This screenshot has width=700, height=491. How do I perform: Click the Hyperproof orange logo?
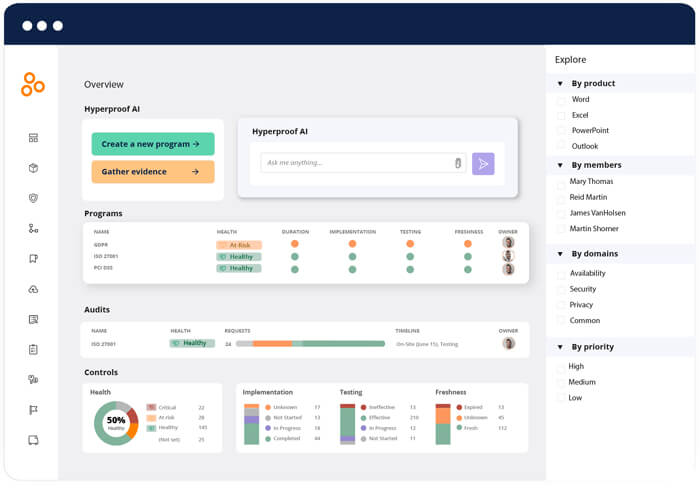(33, 85)
